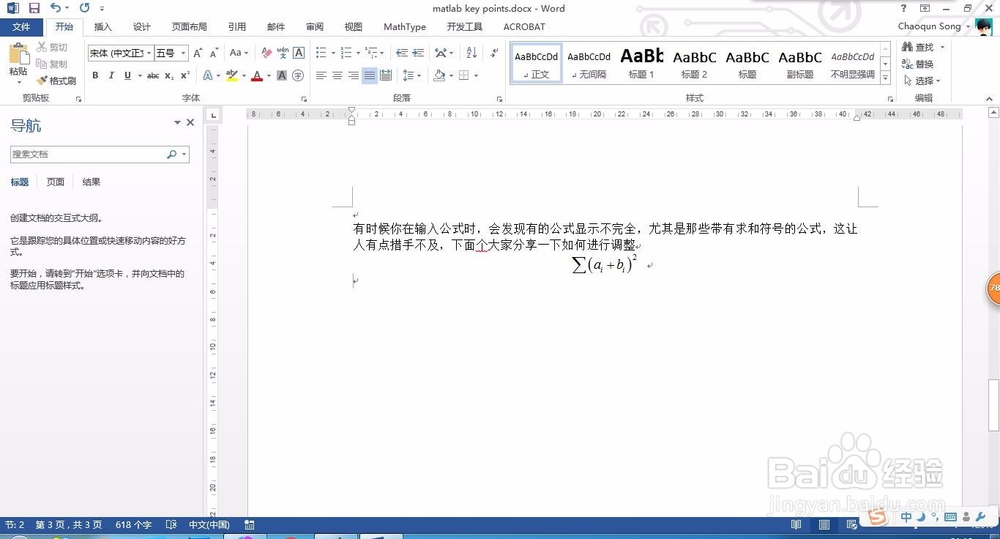Open the line spacing dropdown

click(x=412, y=75)
